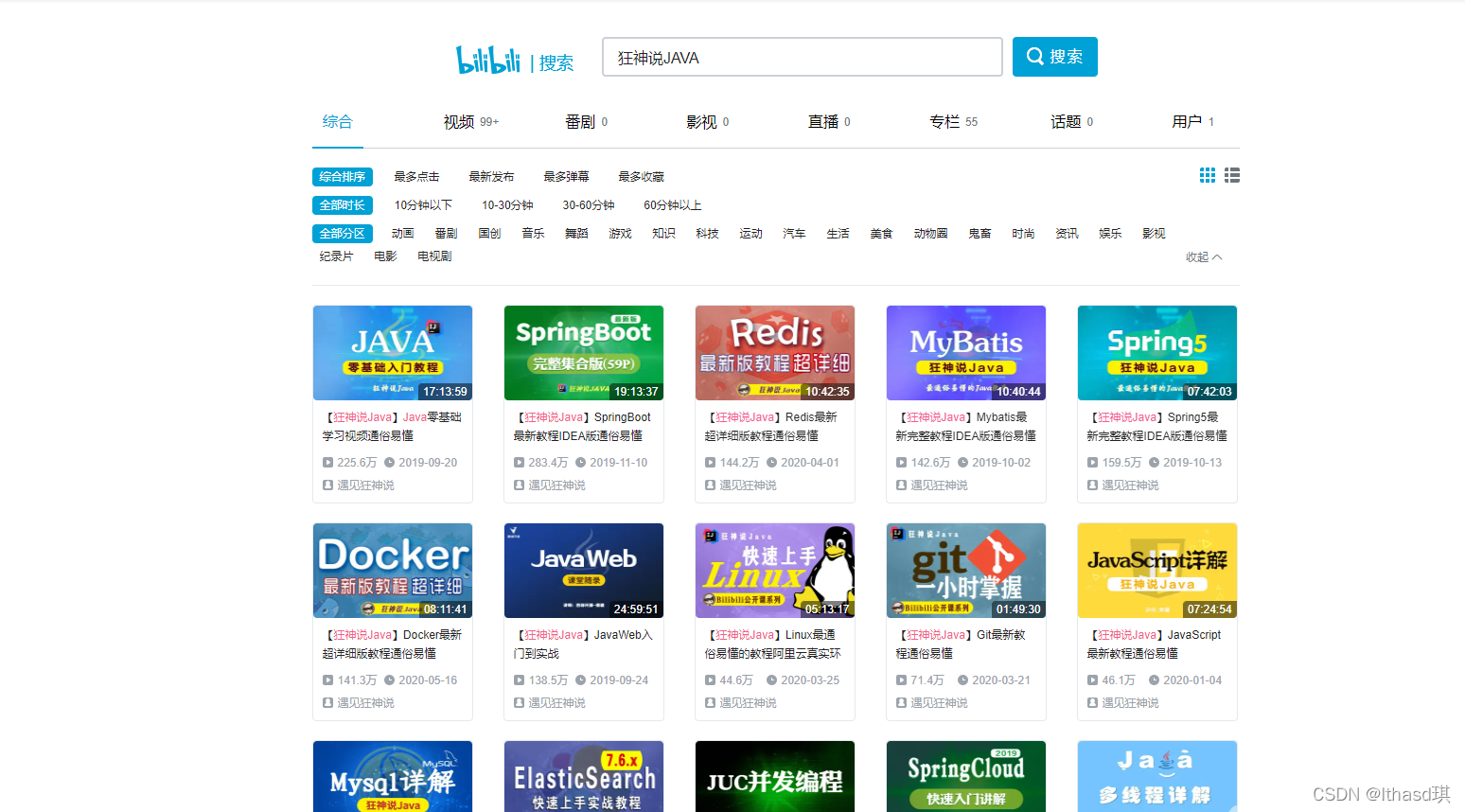
Task: Select 综合排序 sort option
Action: pyautogui.click(x=343, y=177)
